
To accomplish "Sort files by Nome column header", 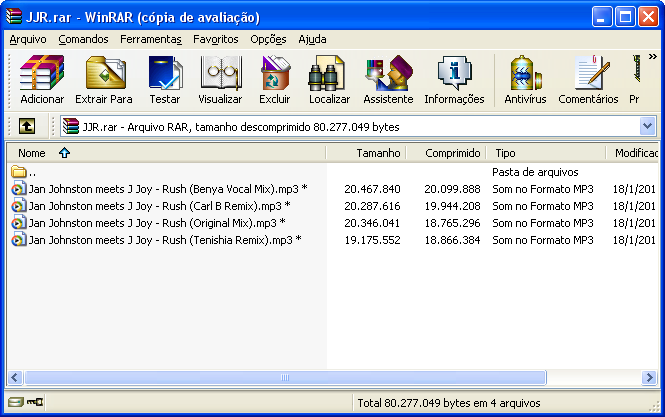I will click(x=32, y=153).
